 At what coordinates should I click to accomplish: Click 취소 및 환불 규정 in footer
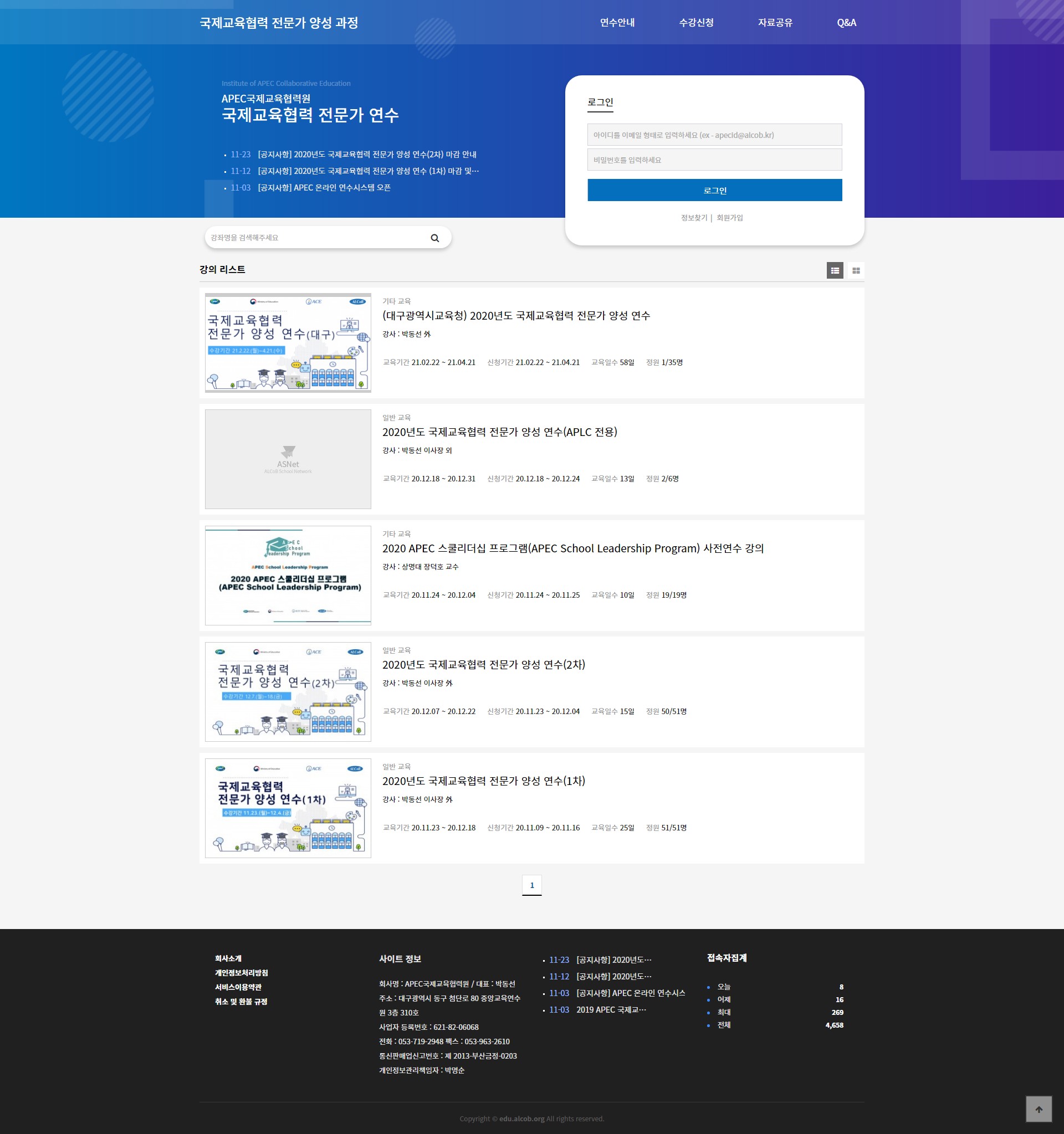click(x=241, y=1001)
